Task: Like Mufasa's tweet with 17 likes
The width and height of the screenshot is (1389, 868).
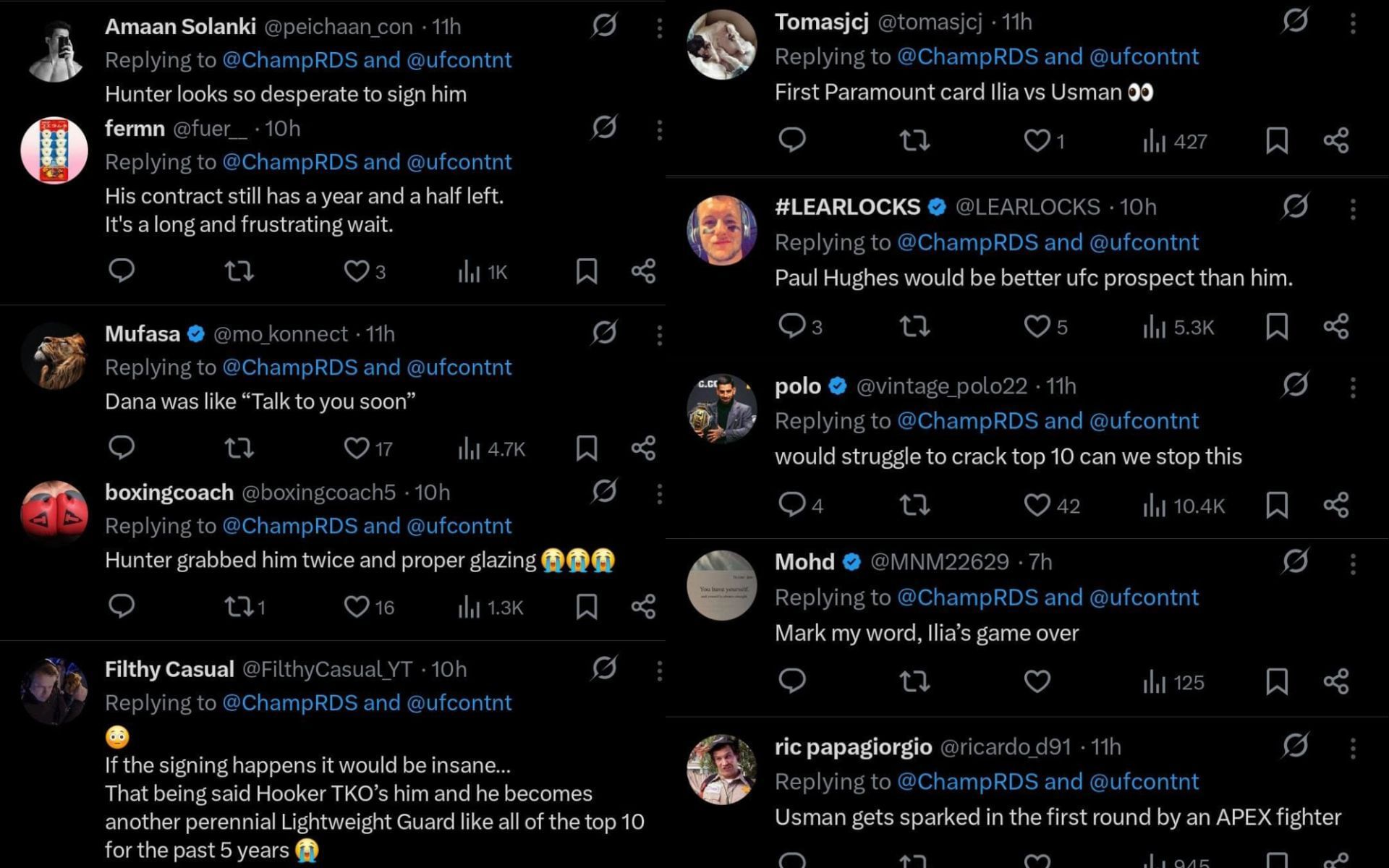Action: [357, 448]
